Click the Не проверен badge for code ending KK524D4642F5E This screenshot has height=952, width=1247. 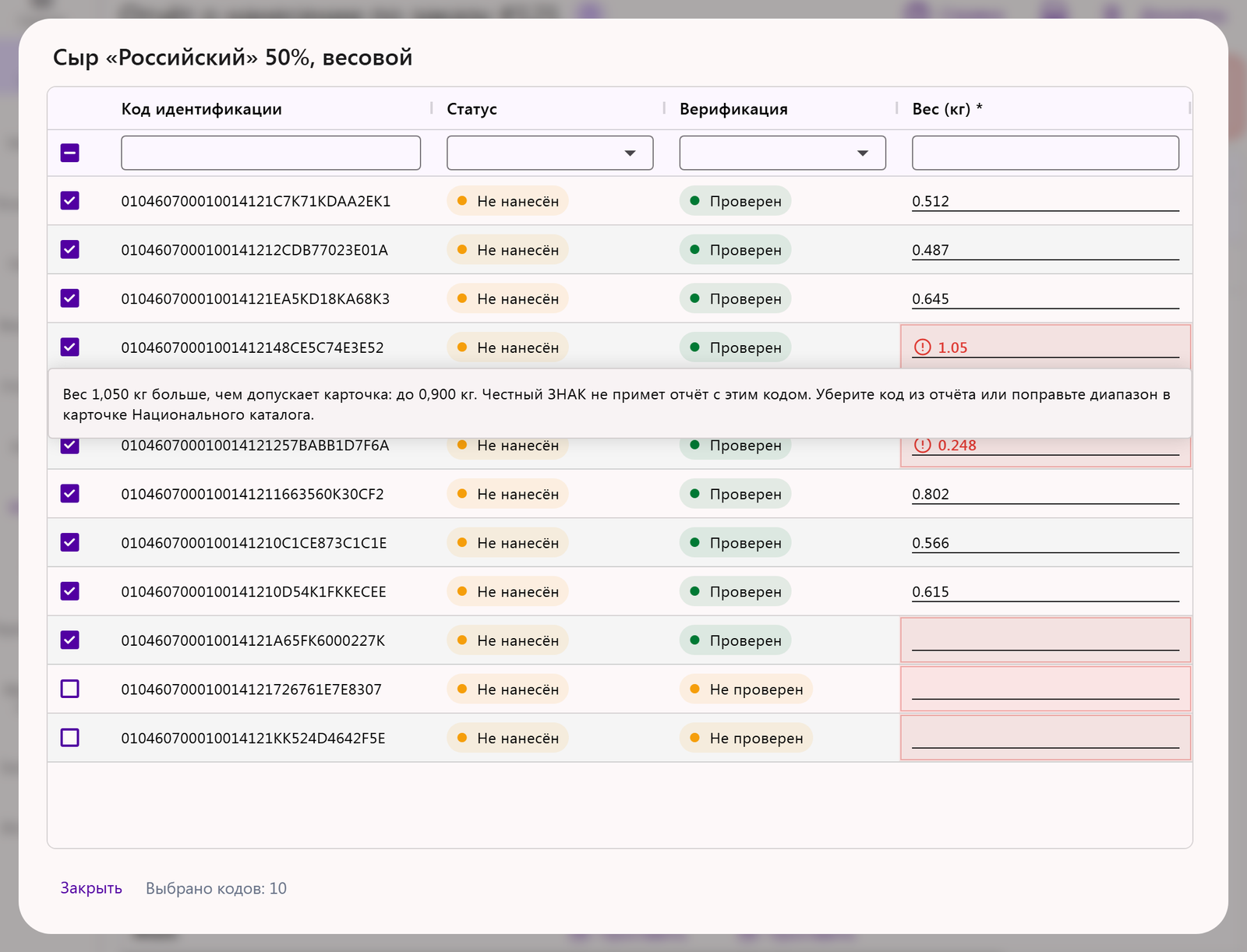pyautogui.click(x=746, y=738)
